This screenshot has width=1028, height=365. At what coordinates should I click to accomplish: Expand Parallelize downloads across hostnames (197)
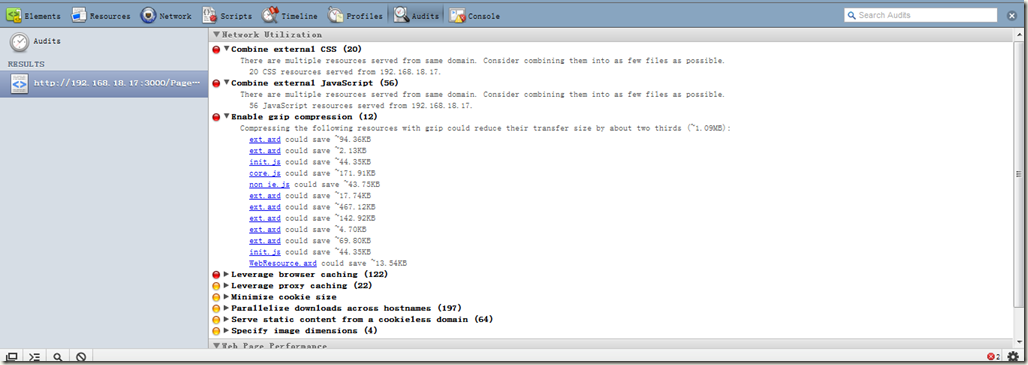tap(227, 308)
